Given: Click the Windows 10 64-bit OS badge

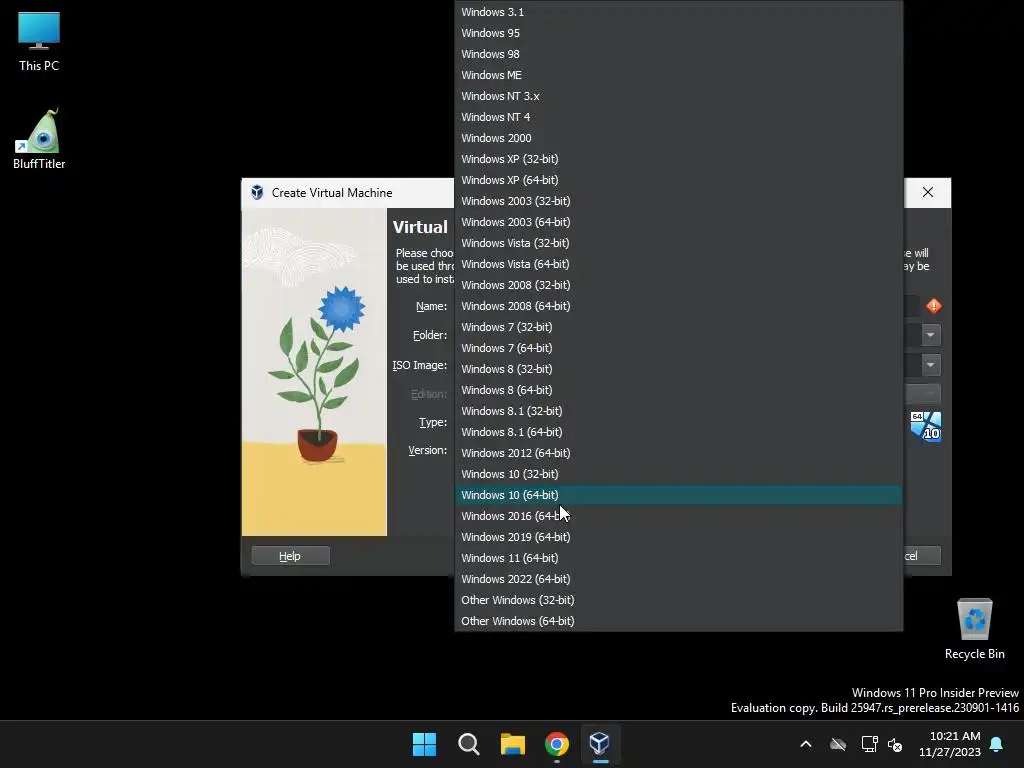Looking at the screenshot, I should tap(925, 426).
